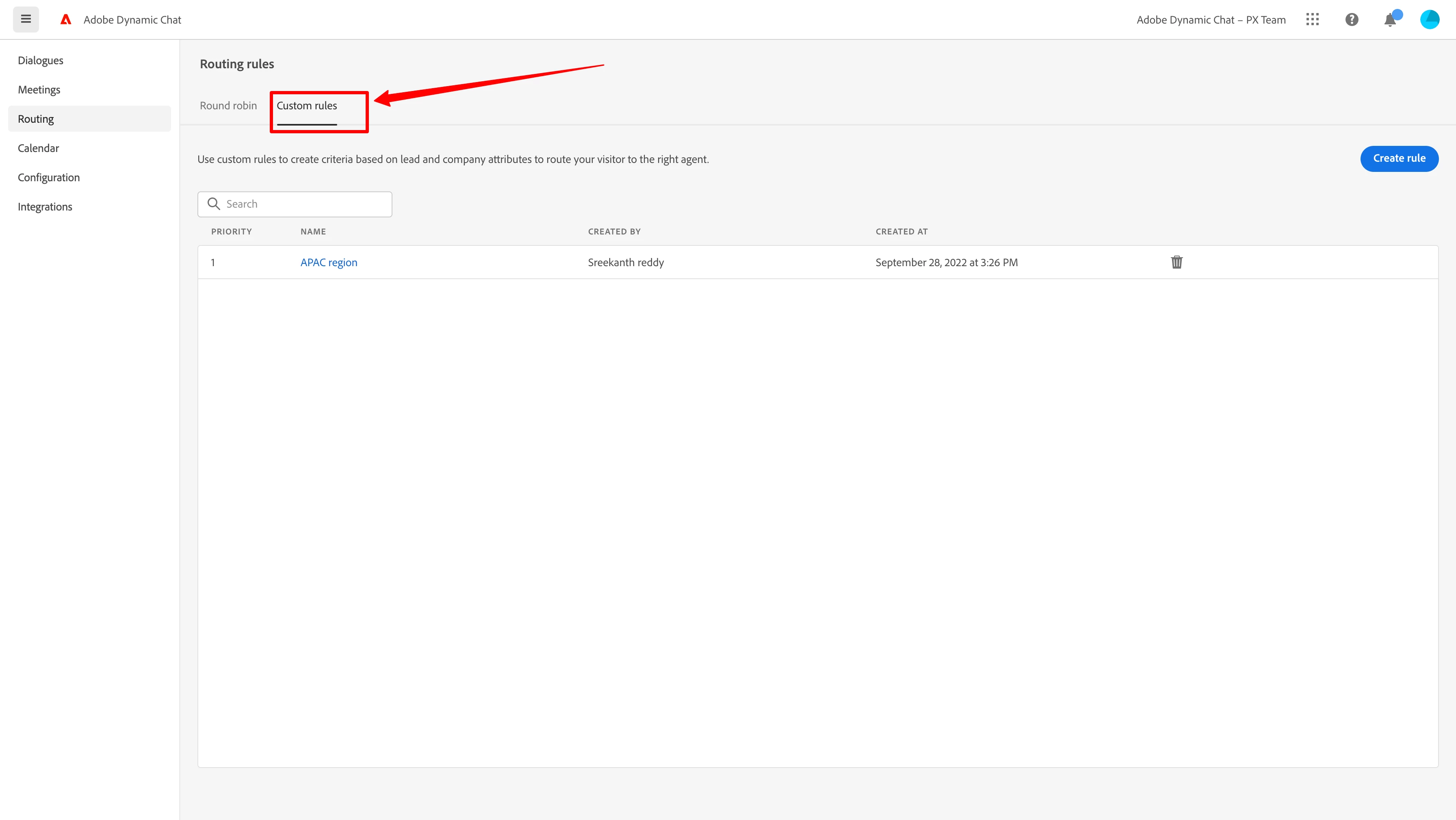Click the Adobe logo icon
Viewport: 1456px width, 820px height.
point(66,20)
